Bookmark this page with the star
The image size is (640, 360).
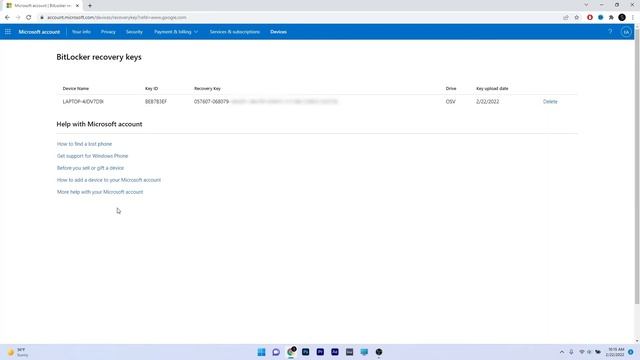click(x=577, y=18)
